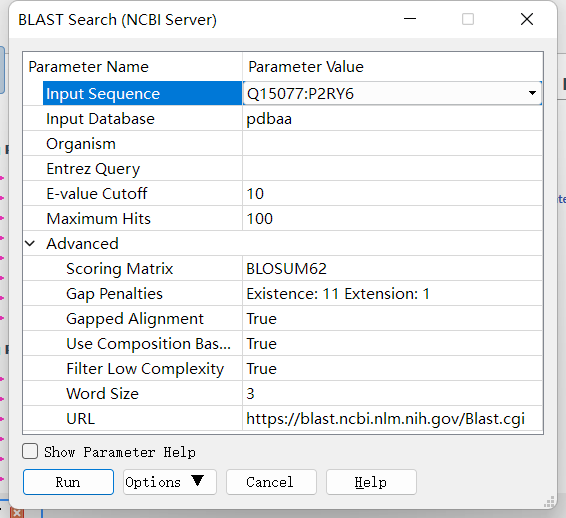Open Help for BLAST search
The image size is (566, 518).
[x=371, y=482]
